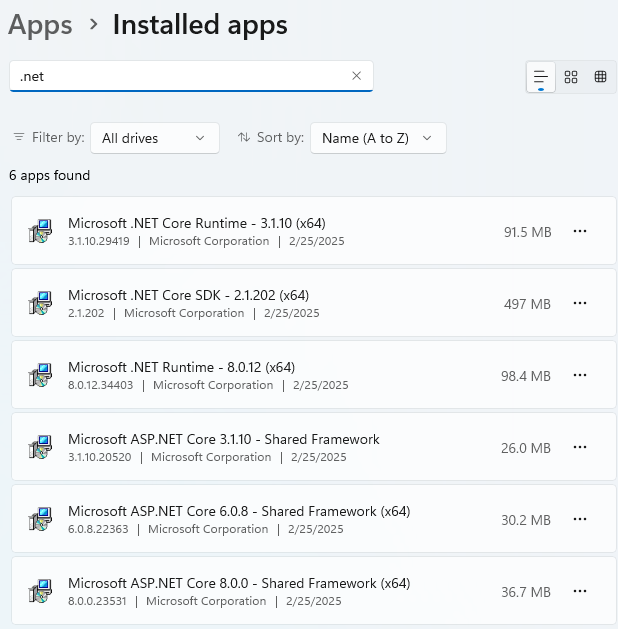Viewport: 618px width, 629px height.
Task: Go back to Apps breadcrumb
Action: click(x=40, y=25)
